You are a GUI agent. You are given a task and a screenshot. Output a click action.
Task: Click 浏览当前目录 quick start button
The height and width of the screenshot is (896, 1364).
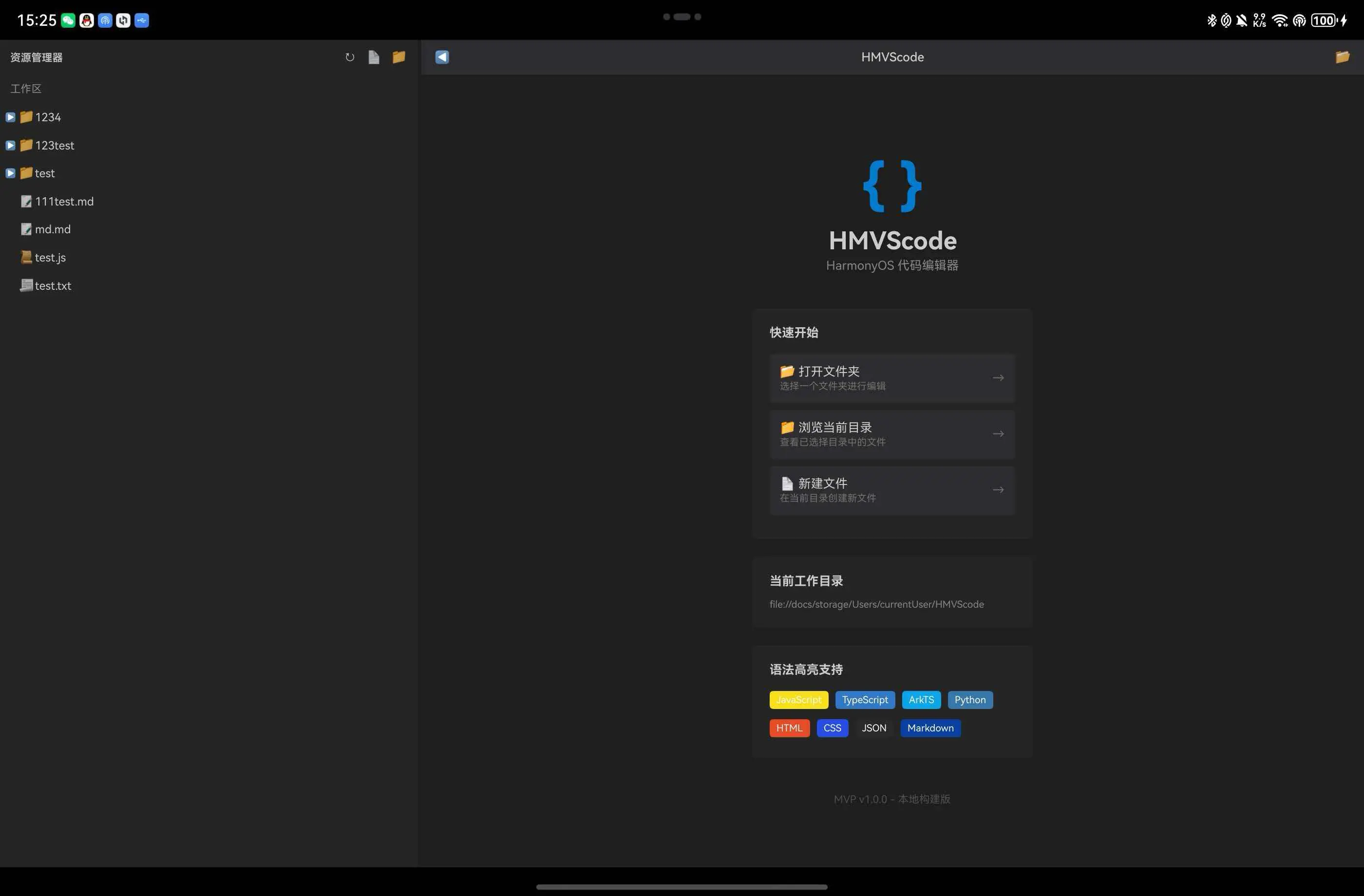pos(892,434)
